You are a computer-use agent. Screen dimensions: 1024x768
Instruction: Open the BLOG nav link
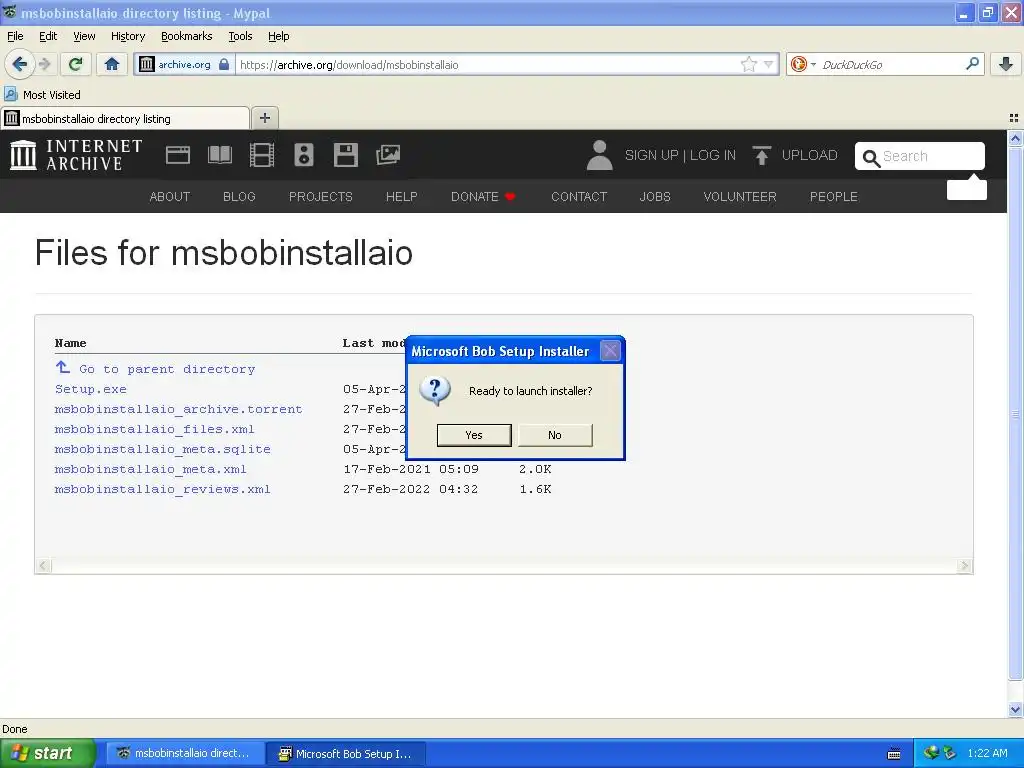click(x=239, y=197)
